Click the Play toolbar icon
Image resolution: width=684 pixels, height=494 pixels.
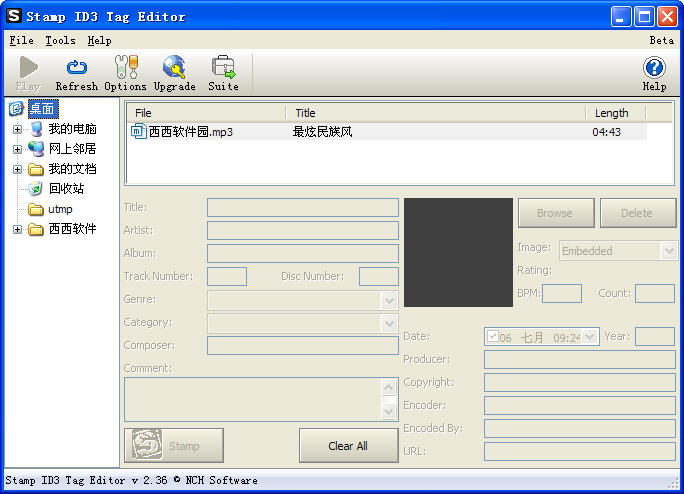[28, 67]
